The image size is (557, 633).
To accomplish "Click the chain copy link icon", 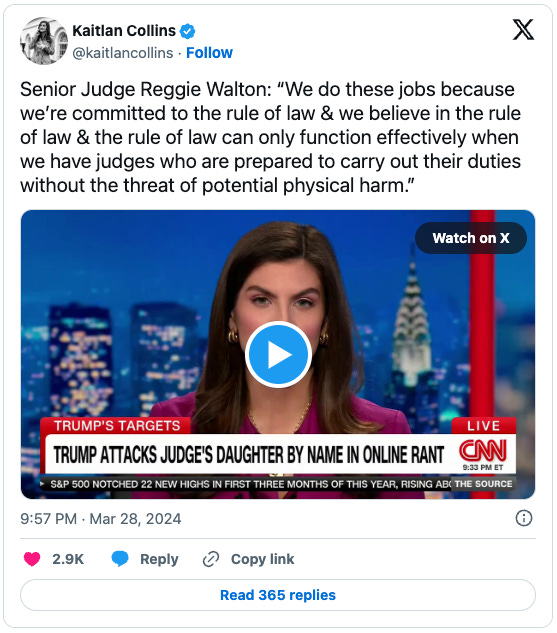I will tap(211, 559).
